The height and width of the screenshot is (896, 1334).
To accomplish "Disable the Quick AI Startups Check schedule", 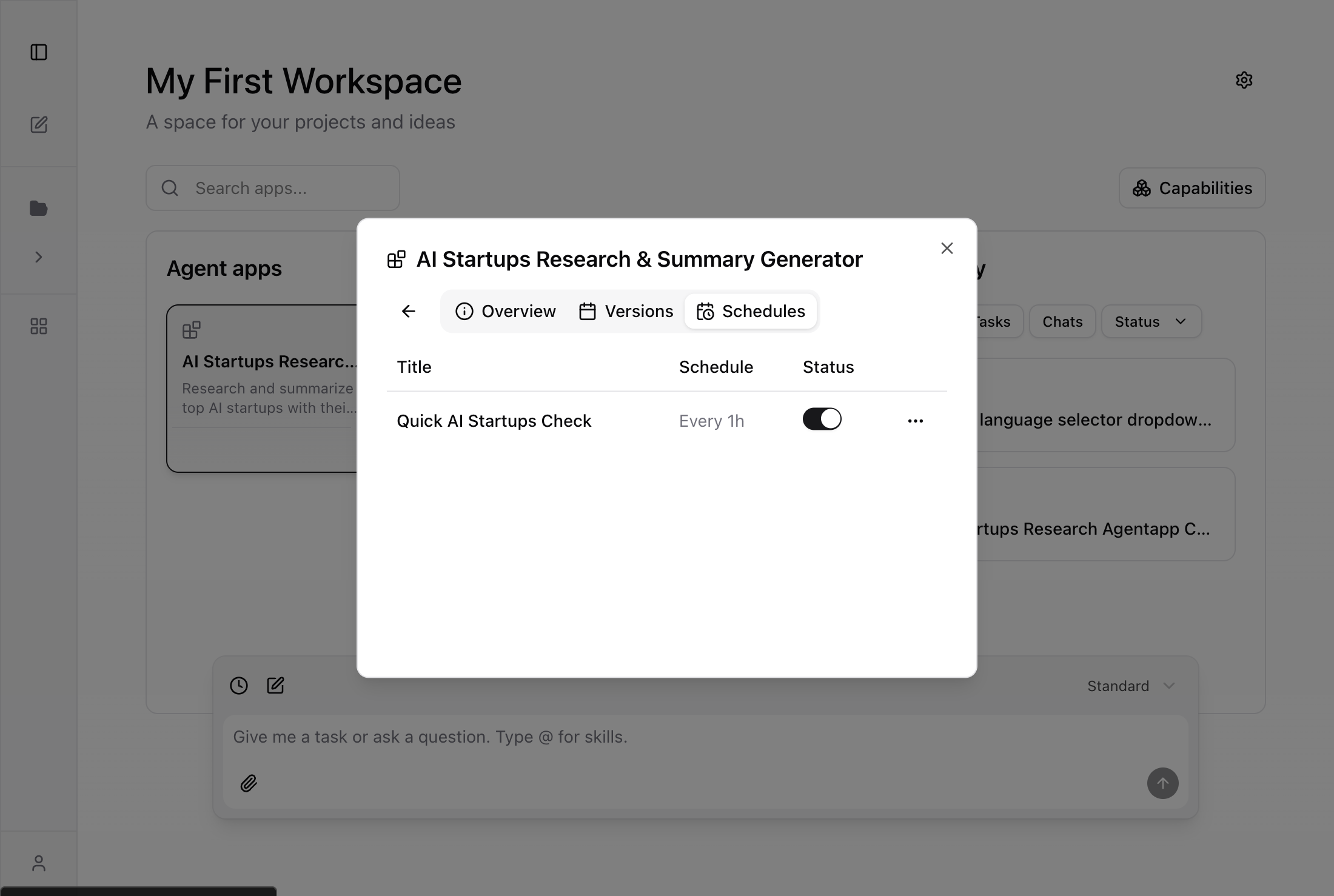I will [822, 420].
